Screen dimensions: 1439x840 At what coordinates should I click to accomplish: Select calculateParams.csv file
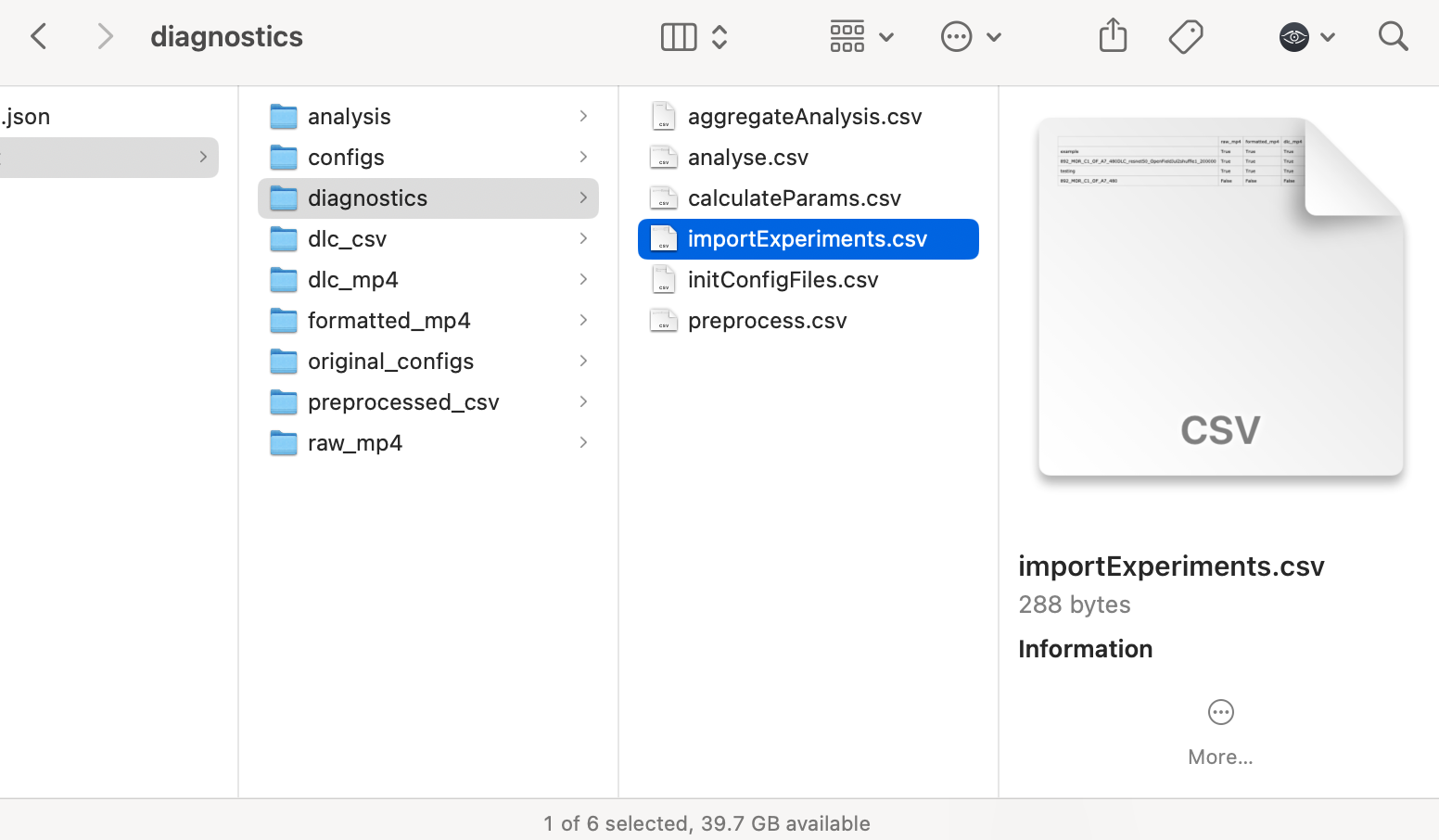[x=809, y=198]
